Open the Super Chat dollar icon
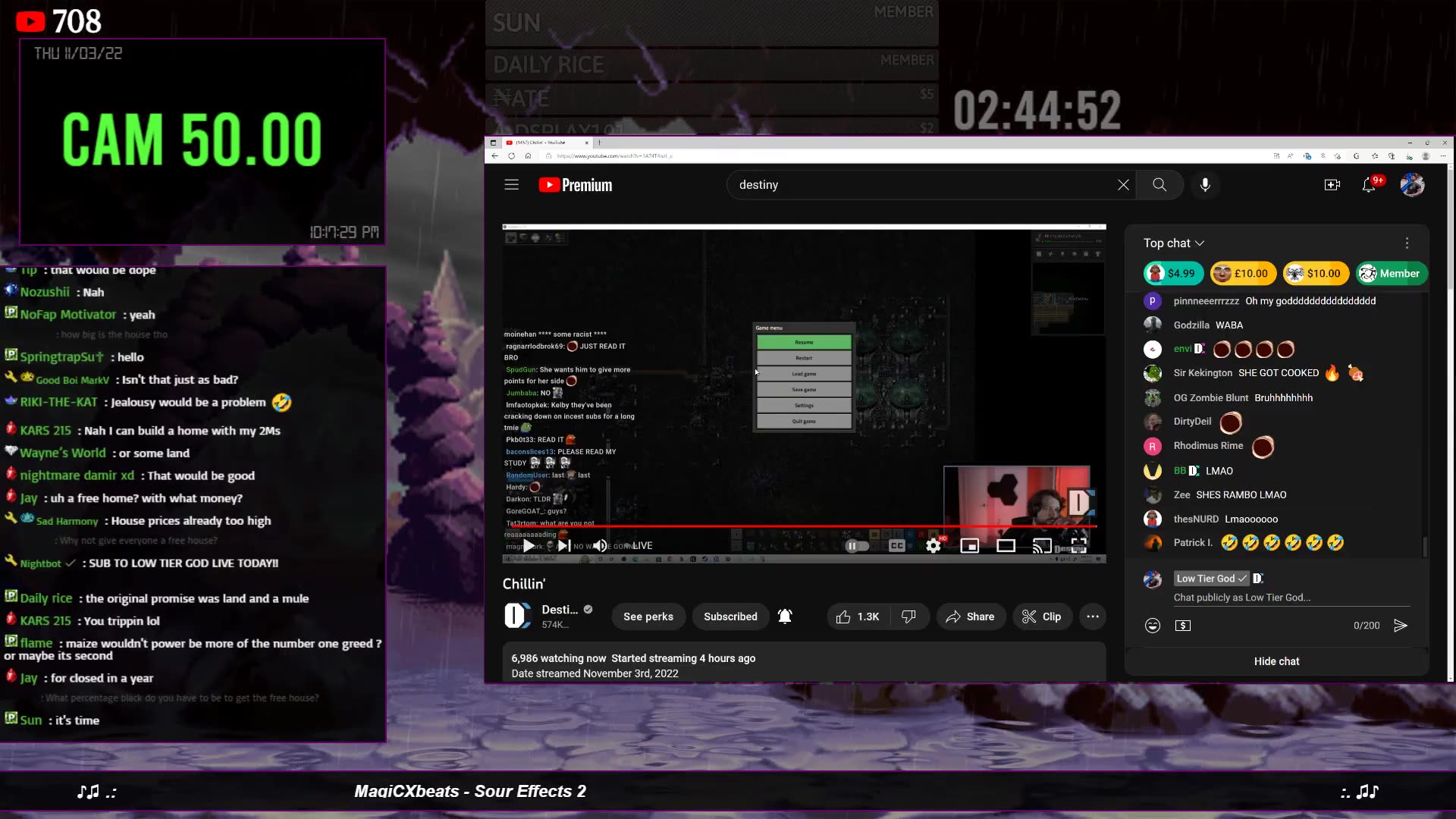The height and width of the screenshot is (819, 1456). (1184, 625)
